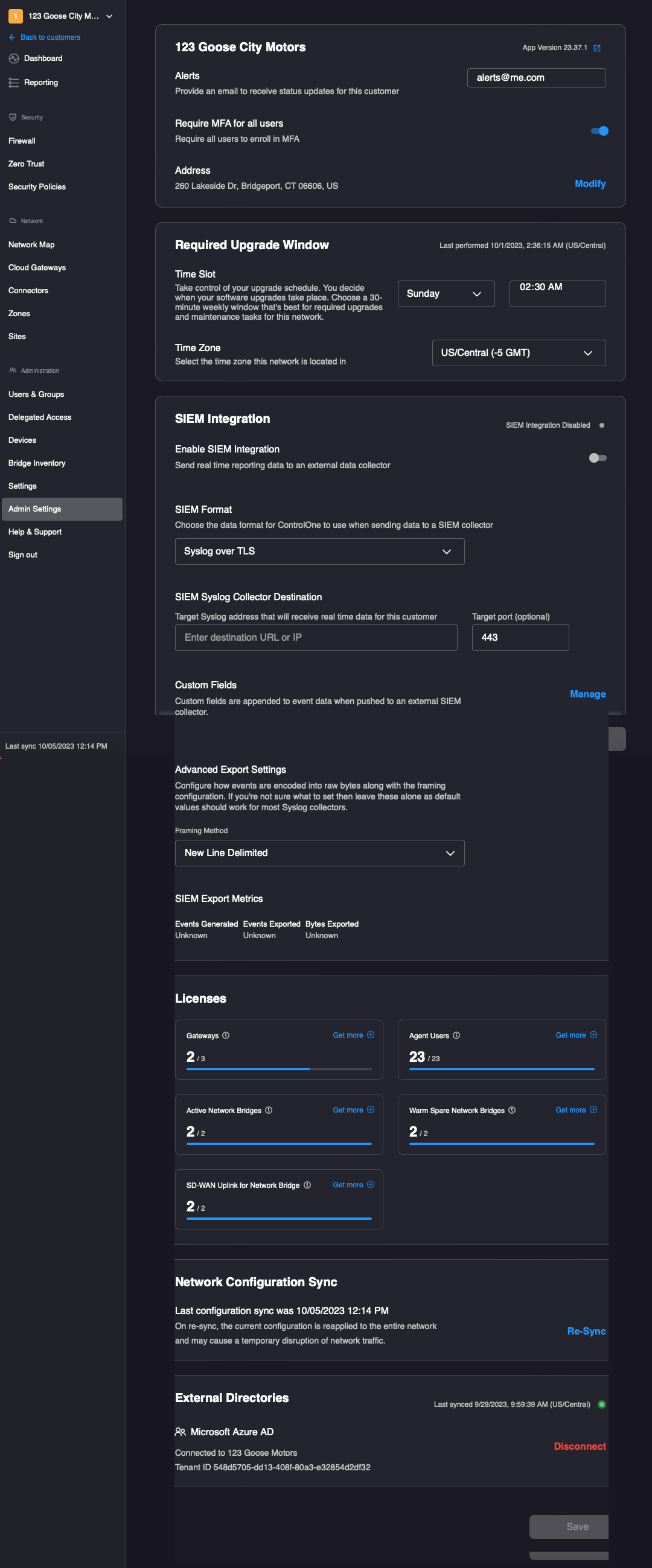
Task: Enable the SIEM Integration toggle
Action: [597, 458]
